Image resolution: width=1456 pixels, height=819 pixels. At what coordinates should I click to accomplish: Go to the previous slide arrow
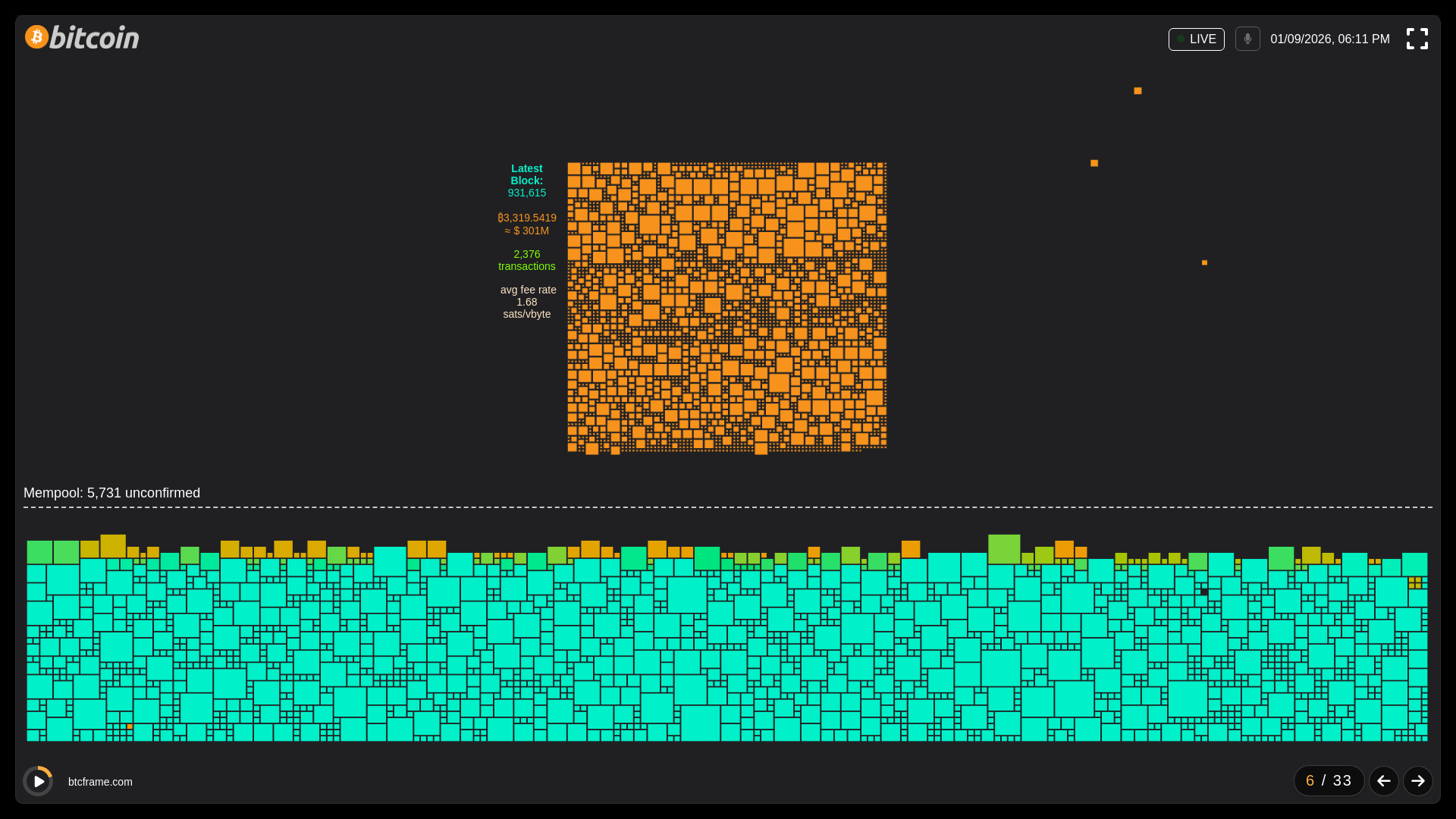1383,781
